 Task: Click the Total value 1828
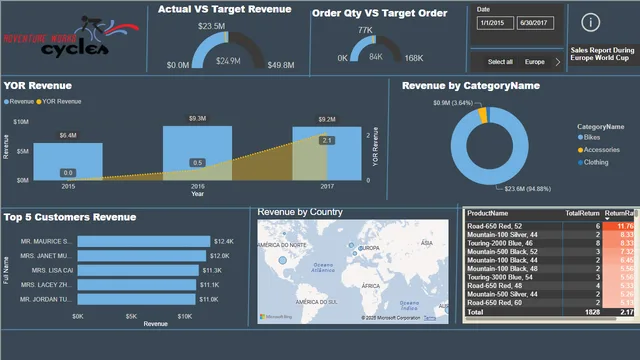pyautogui.click(x=592, y=312)
